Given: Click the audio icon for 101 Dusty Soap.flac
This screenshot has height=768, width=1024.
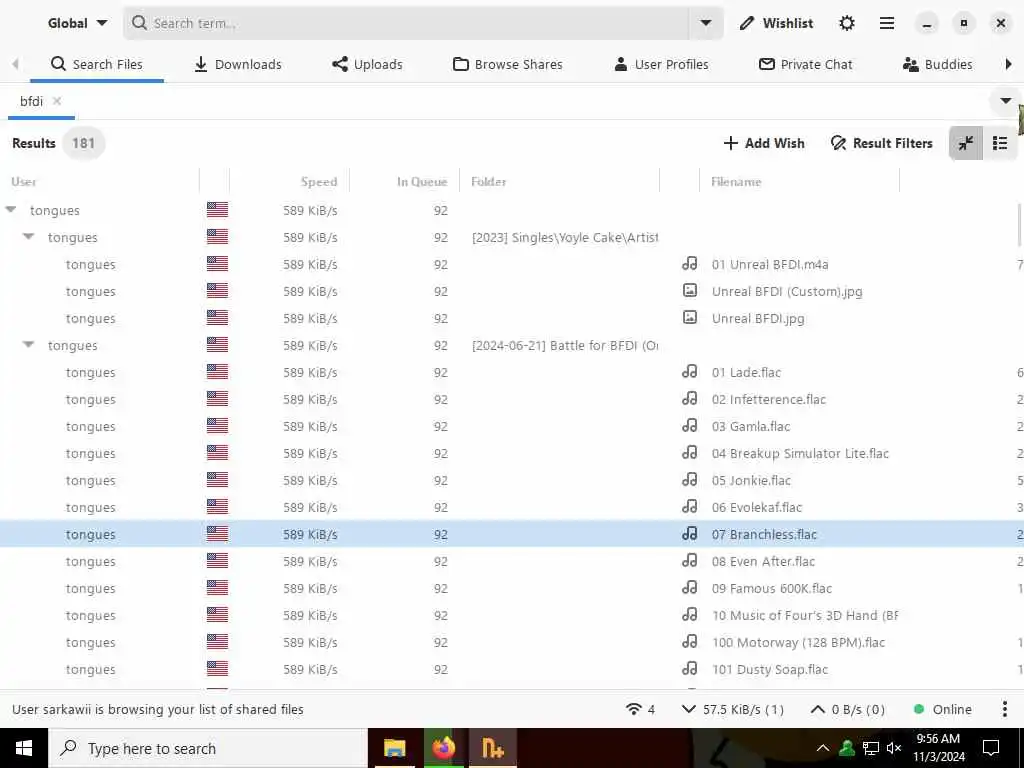Looking at the screenshot, I should click(x=690, y=669).
